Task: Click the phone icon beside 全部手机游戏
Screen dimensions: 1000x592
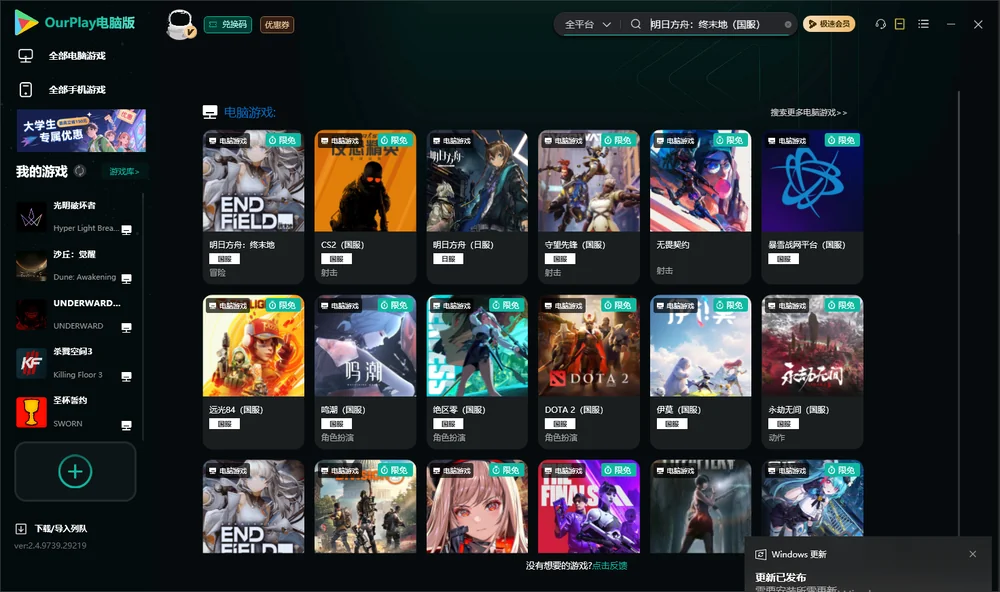Action: pos(26,89)
